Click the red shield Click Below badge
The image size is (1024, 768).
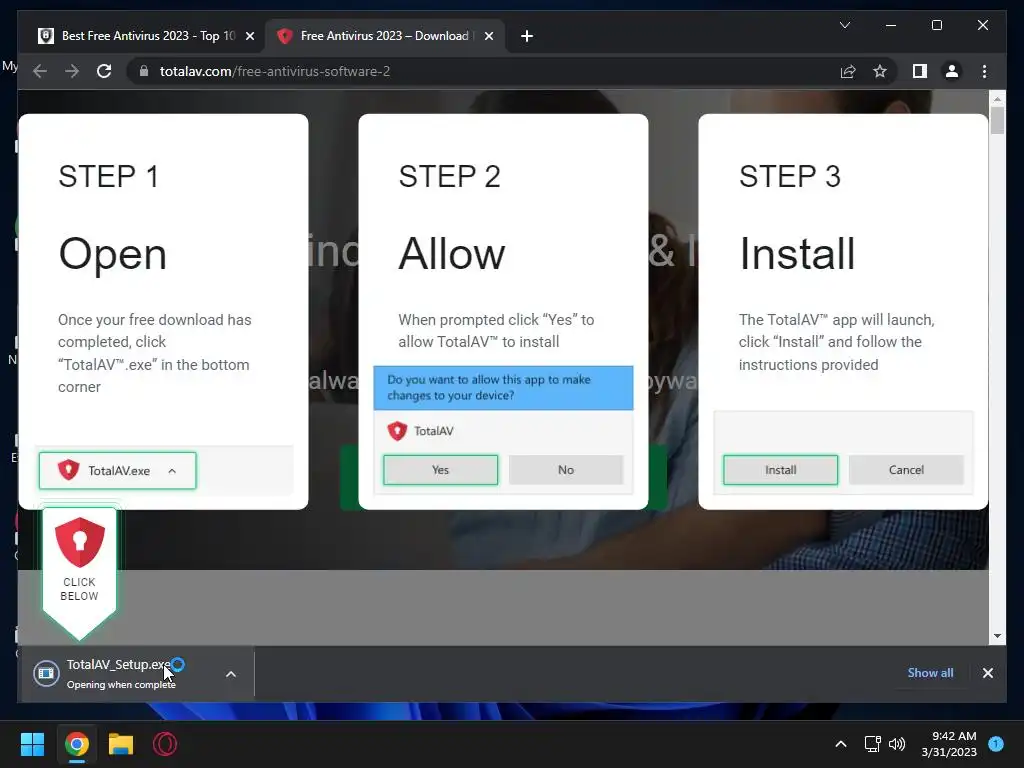(80, 572)
